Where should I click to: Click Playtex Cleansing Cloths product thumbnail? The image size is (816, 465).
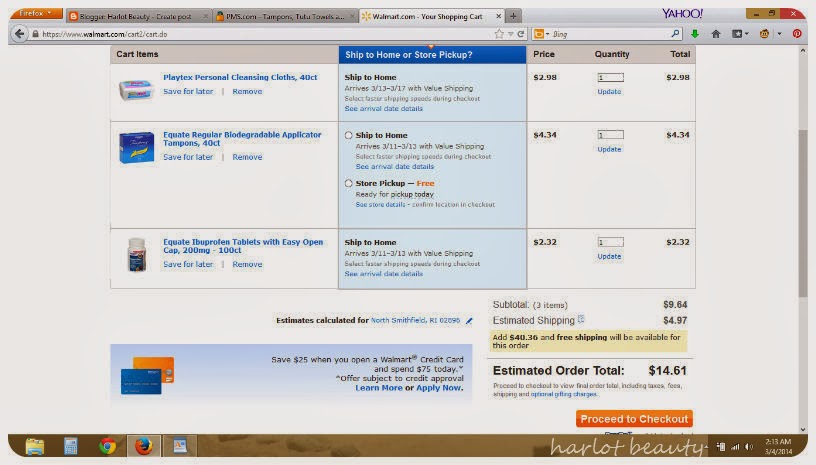136,89
